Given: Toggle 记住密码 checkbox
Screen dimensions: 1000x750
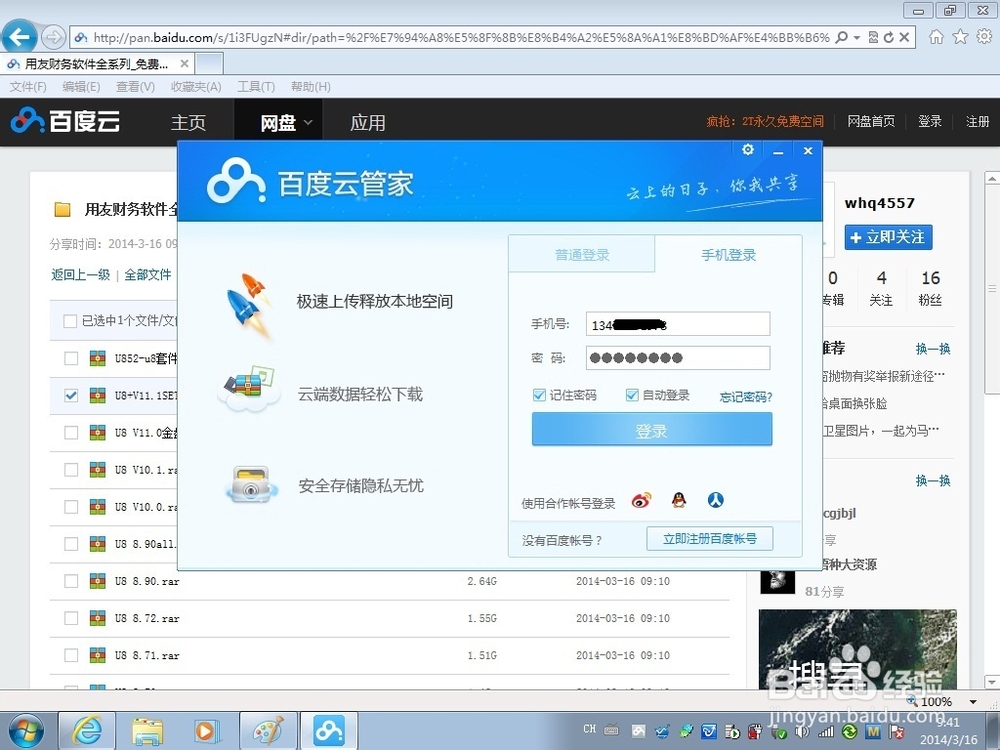Looking at the screenshot, I should pos(539,395).
